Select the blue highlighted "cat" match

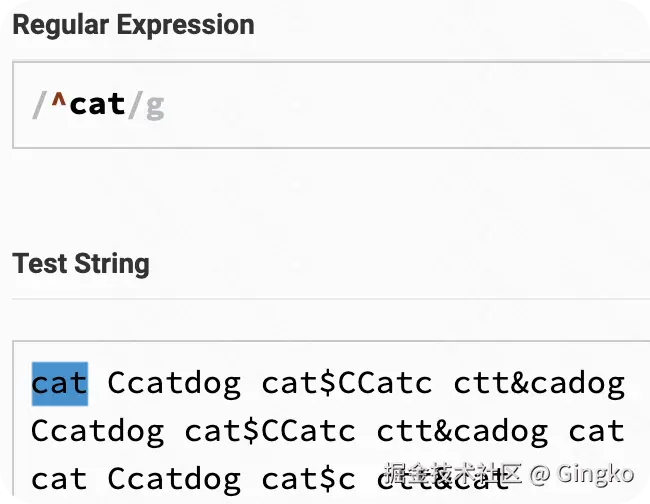point(59,384)
